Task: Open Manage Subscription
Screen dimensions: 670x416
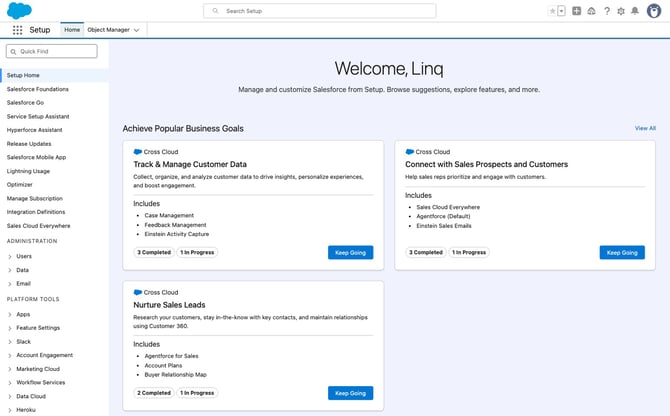Action: click(x=35, y=199)
